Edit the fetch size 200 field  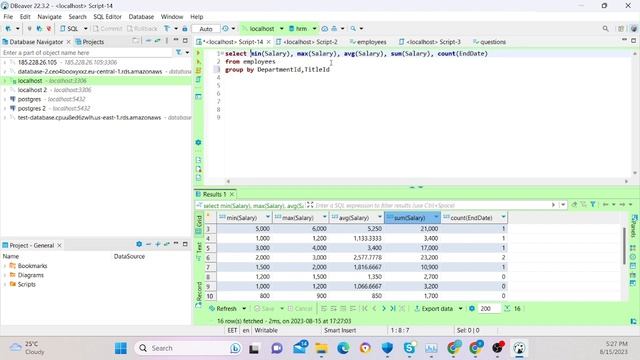click(489, 309)
